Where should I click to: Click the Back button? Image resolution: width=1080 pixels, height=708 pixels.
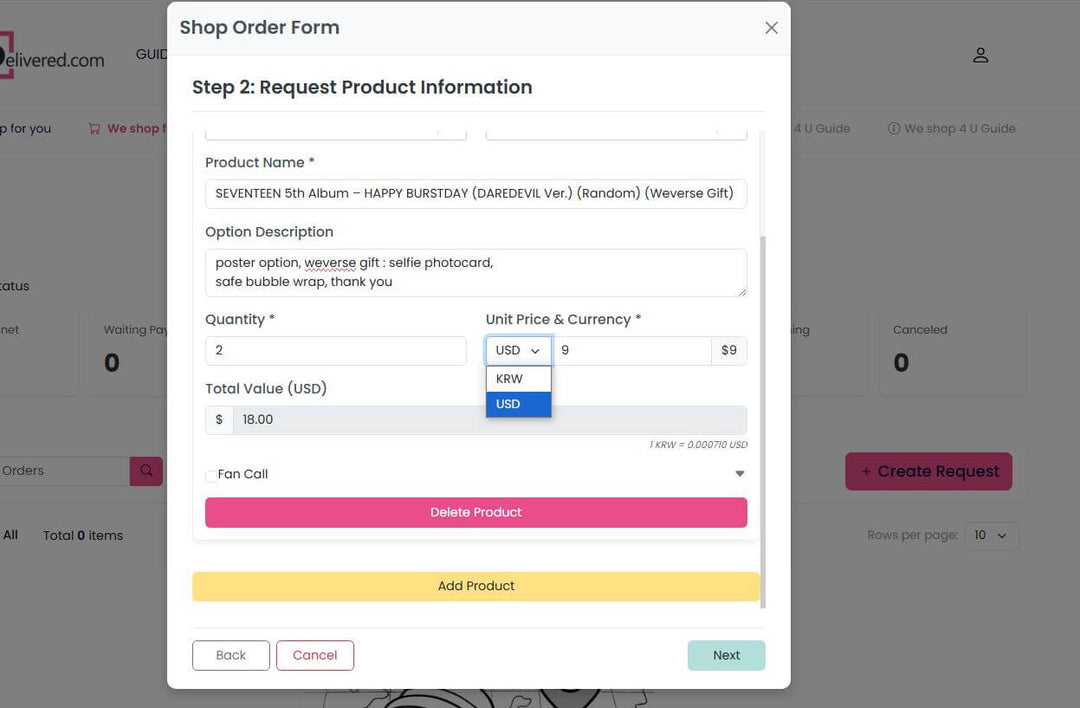tap(231, 656)
